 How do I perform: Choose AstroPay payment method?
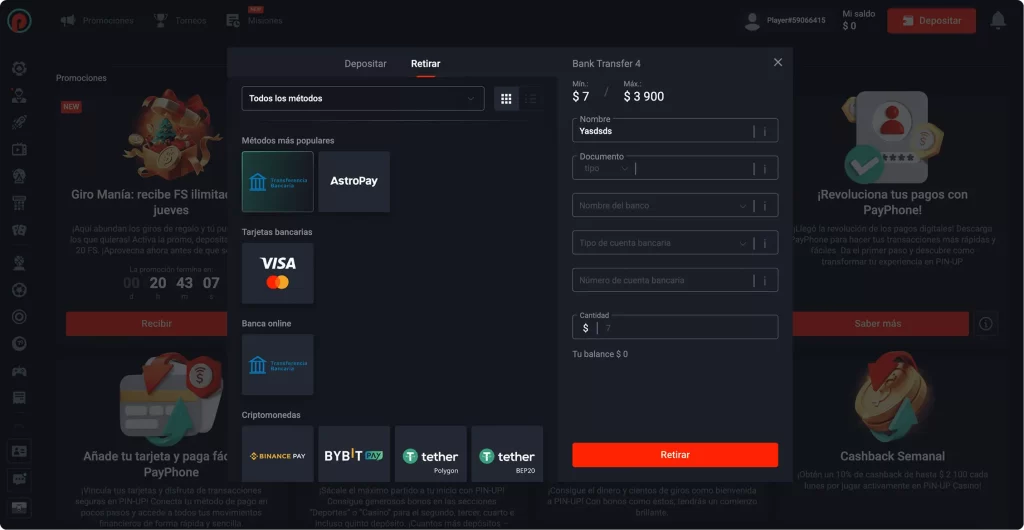pyautogui.click(x=354, y=182)
